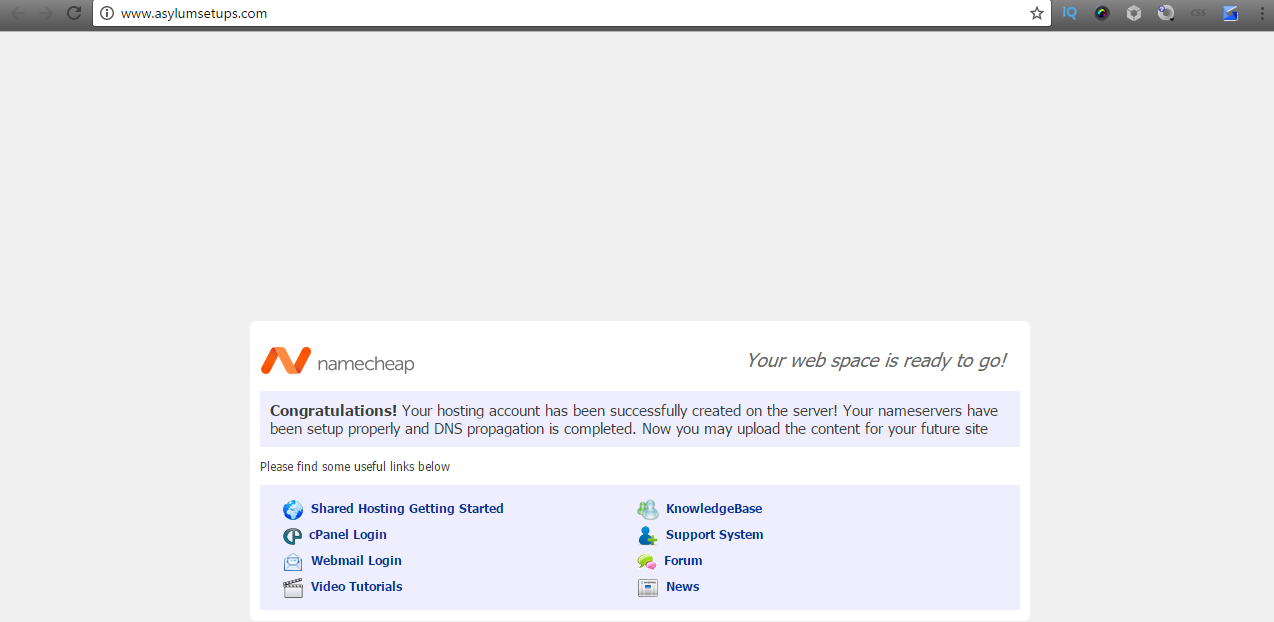Open the gray hexagon cube extension
1274x622 pixels.
pyautogui.click(x=1134, y=13)
